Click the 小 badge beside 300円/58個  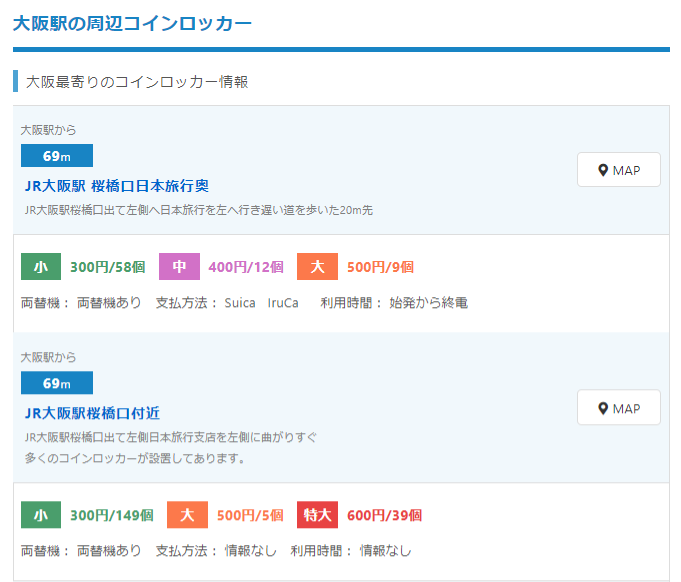tap(41, 267)
